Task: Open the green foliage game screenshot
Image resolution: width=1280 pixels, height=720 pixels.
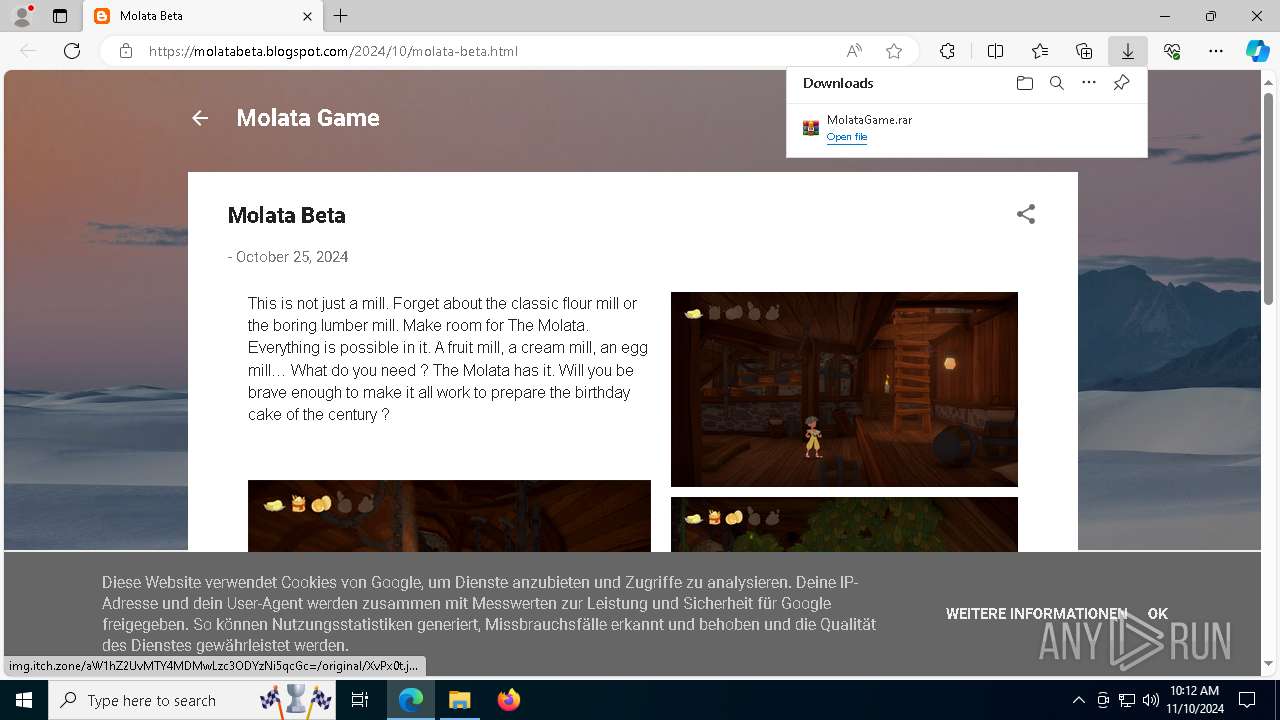Action: (x=844, y=524)
